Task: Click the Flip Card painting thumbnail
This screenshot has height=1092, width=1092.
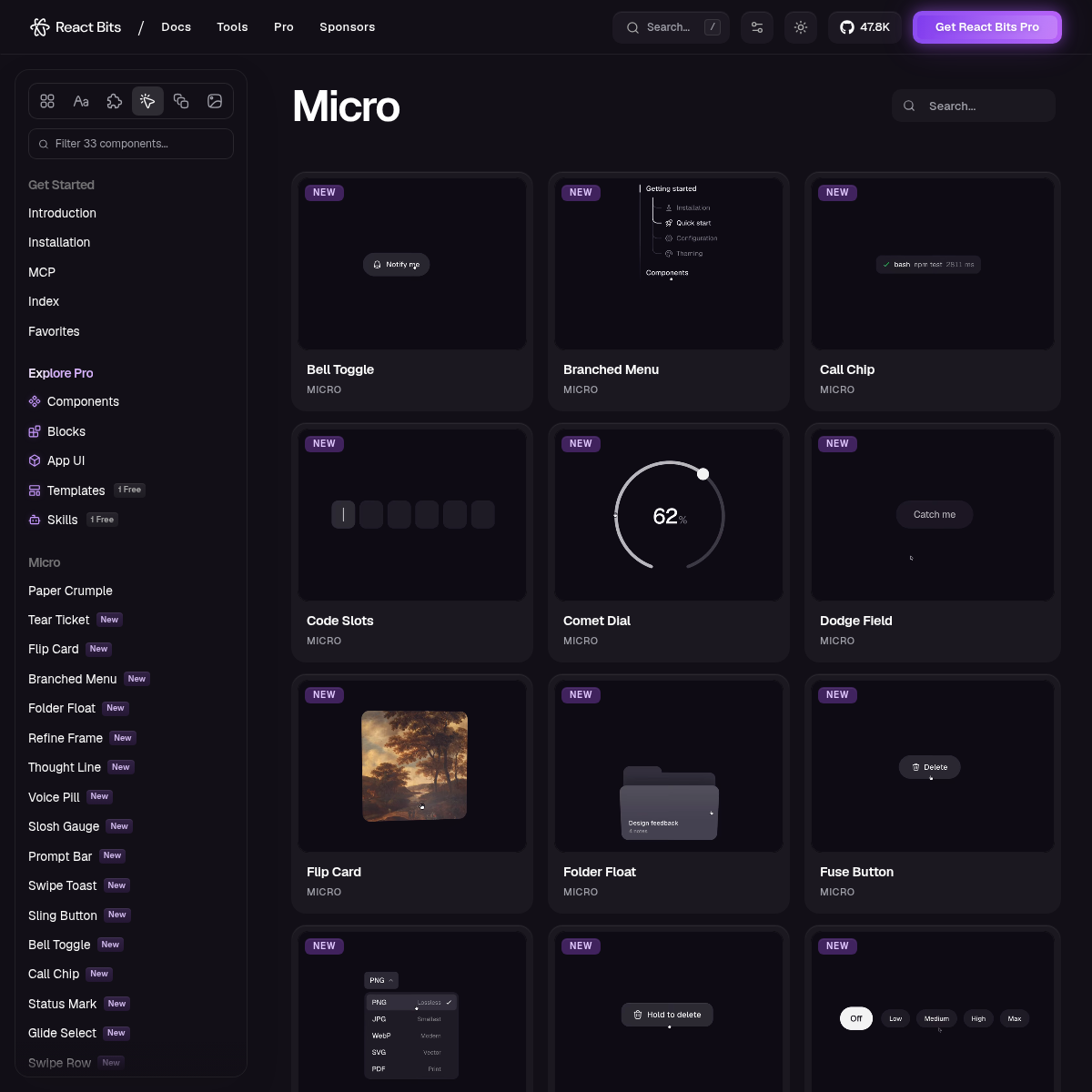Action: coord(414,766)
